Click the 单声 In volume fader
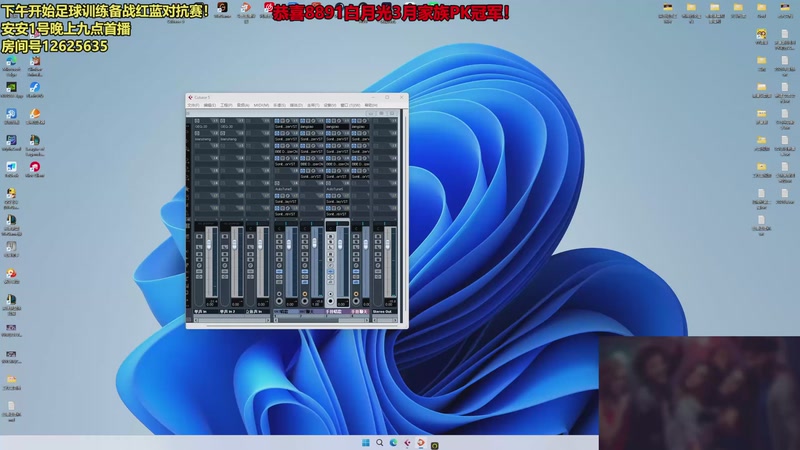800x450 pixels. pos(209,244)
